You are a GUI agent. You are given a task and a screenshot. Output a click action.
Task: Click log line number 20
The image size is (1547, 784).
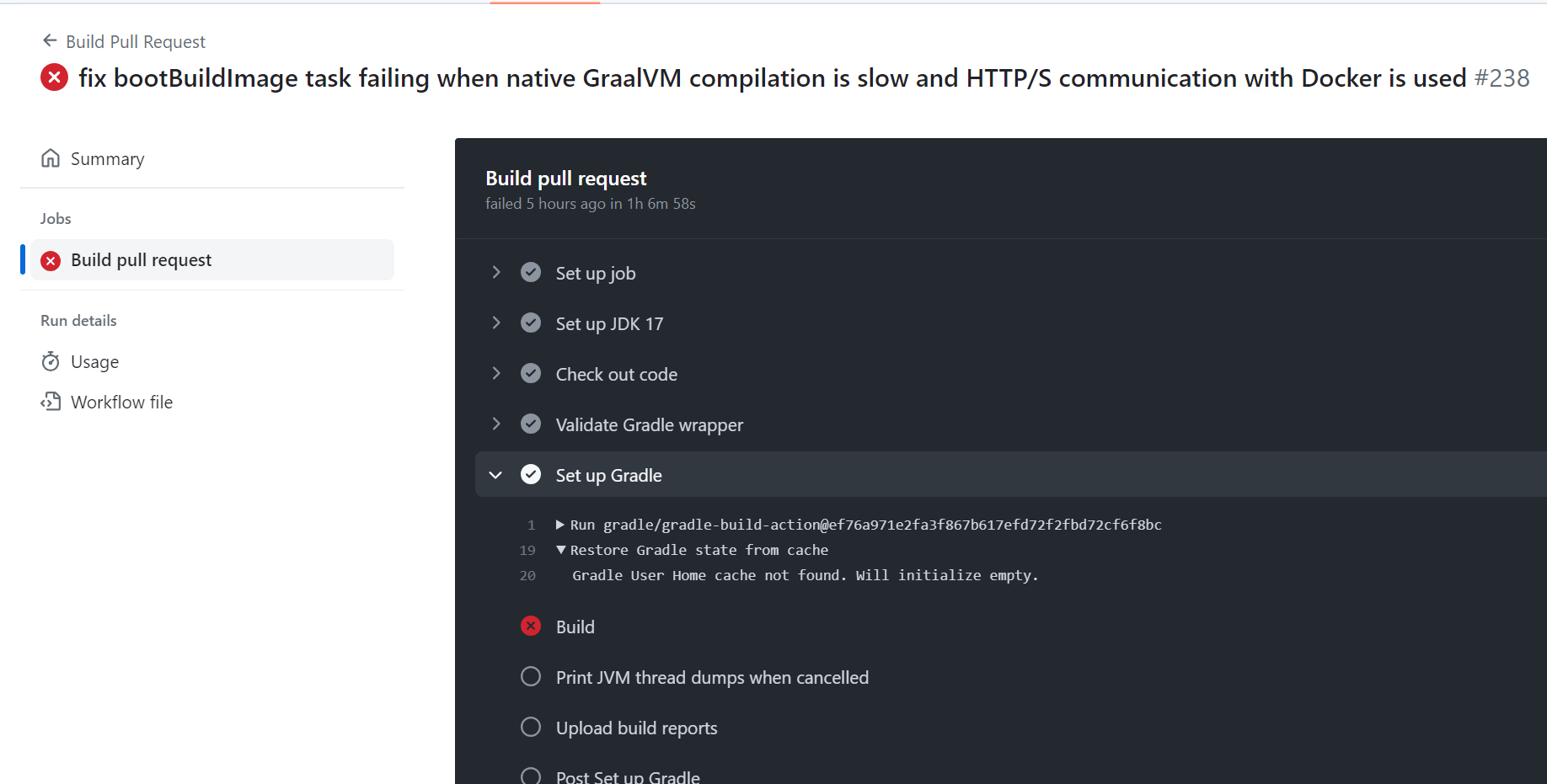tap(527, 575)
